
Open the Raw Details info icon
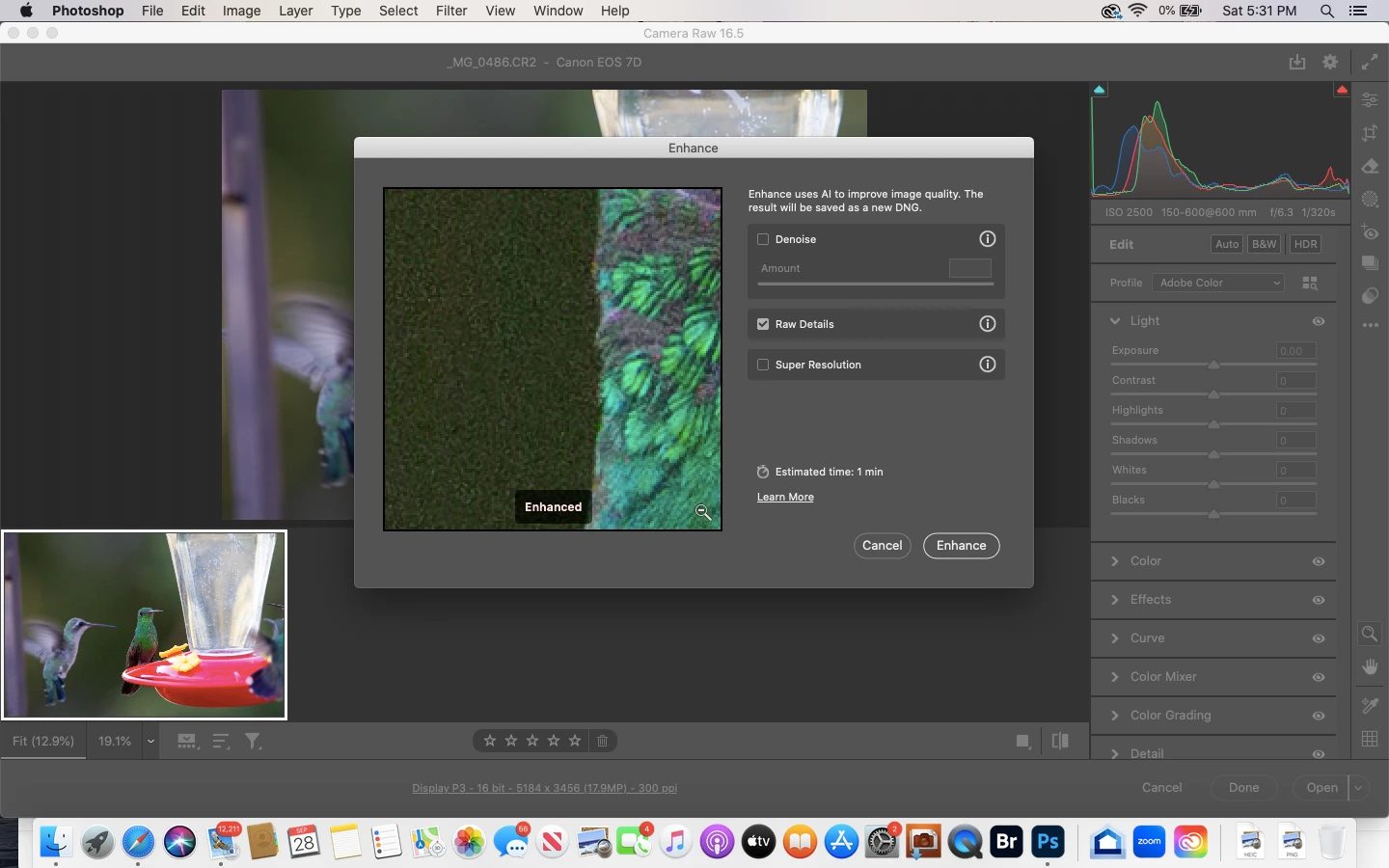(x=987, y=324)
